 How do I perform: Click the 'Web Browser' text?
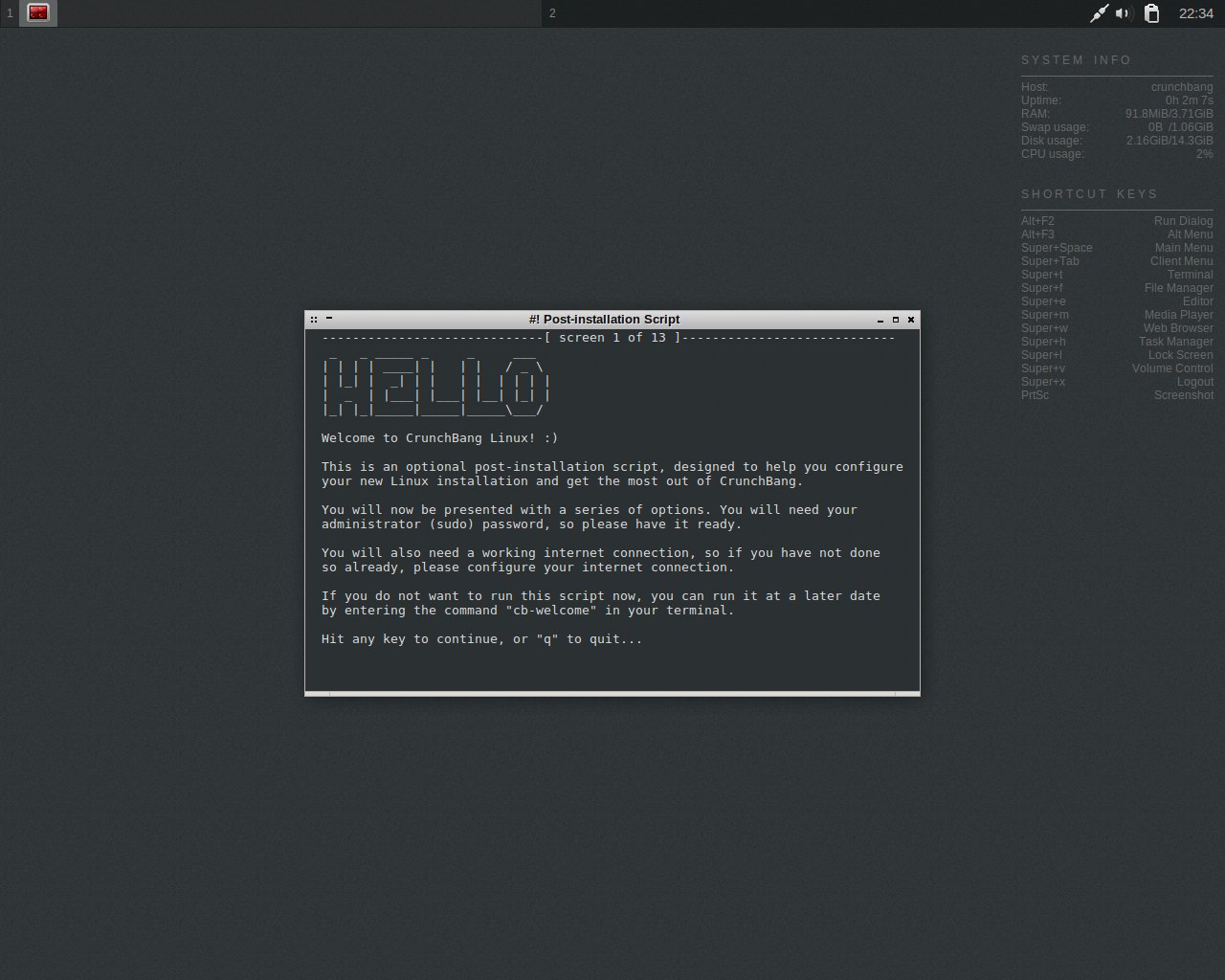point(1178,328)
